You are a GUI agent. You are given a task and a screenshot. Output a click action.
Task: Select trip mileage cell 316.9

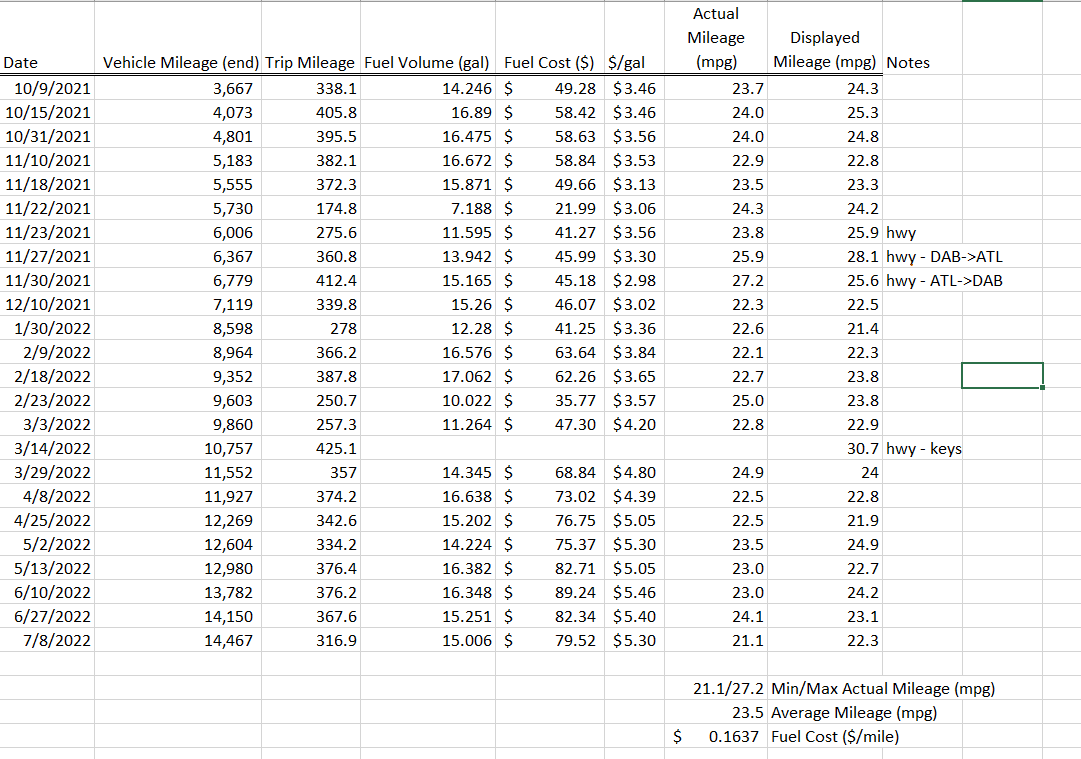pos(311,640)
